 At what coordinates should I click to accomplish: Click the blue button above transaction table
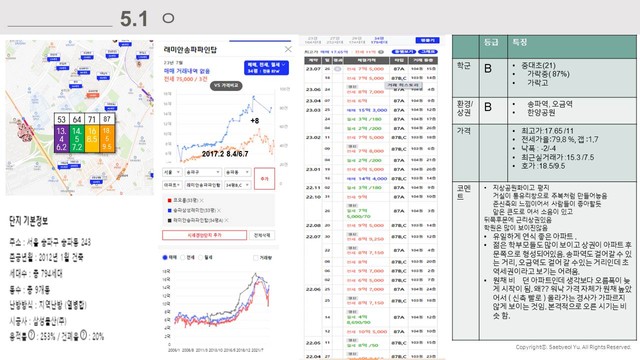(427, 40)
